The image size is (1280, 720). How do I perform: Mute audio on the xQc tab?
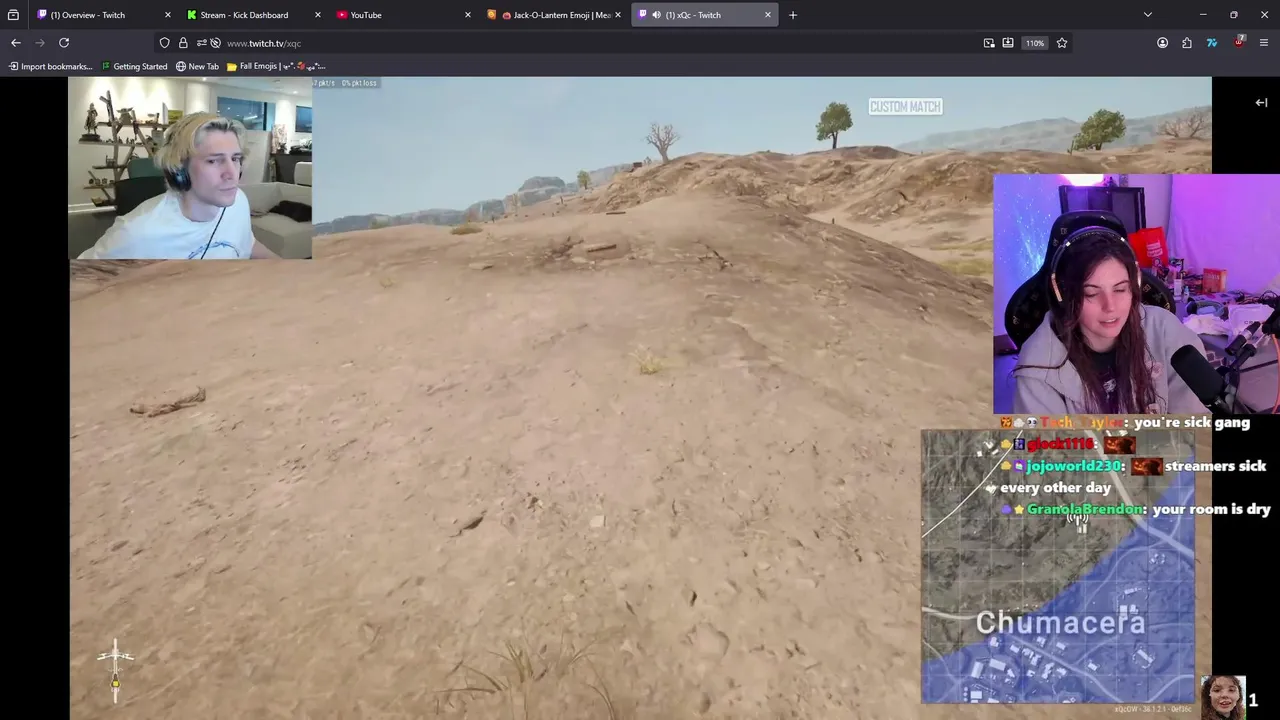point(656,15)
